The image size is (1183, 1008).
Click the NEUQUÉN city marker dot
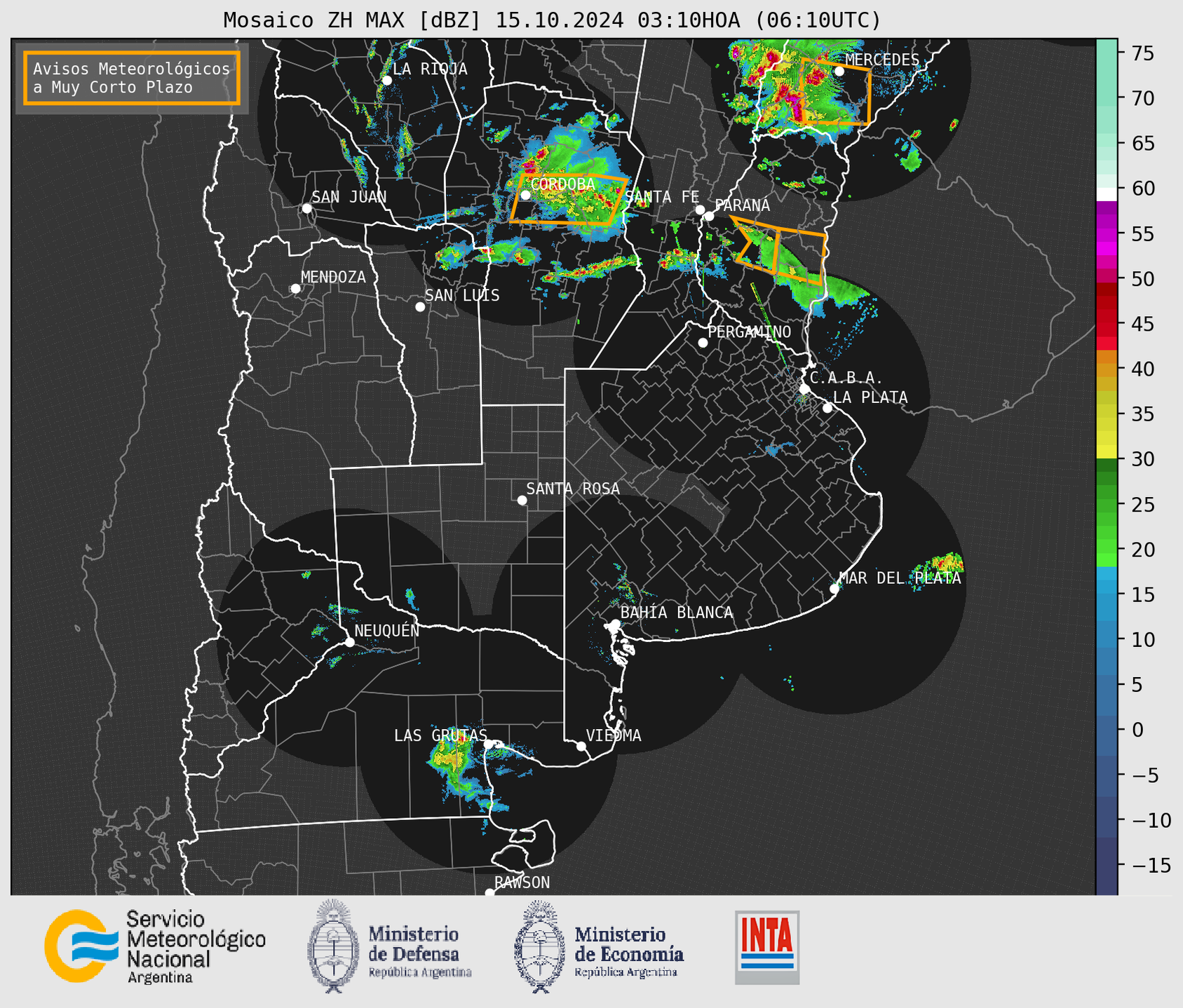point(349,642)
